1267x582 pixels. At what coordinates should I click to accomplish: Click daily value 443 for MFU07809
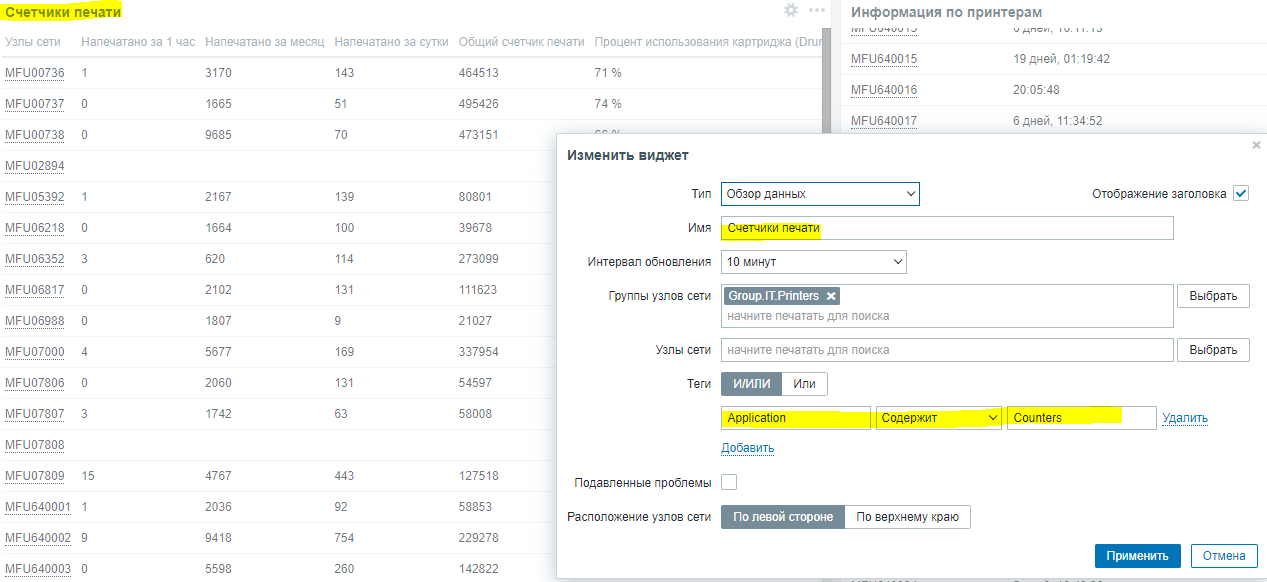coord(345,476)
